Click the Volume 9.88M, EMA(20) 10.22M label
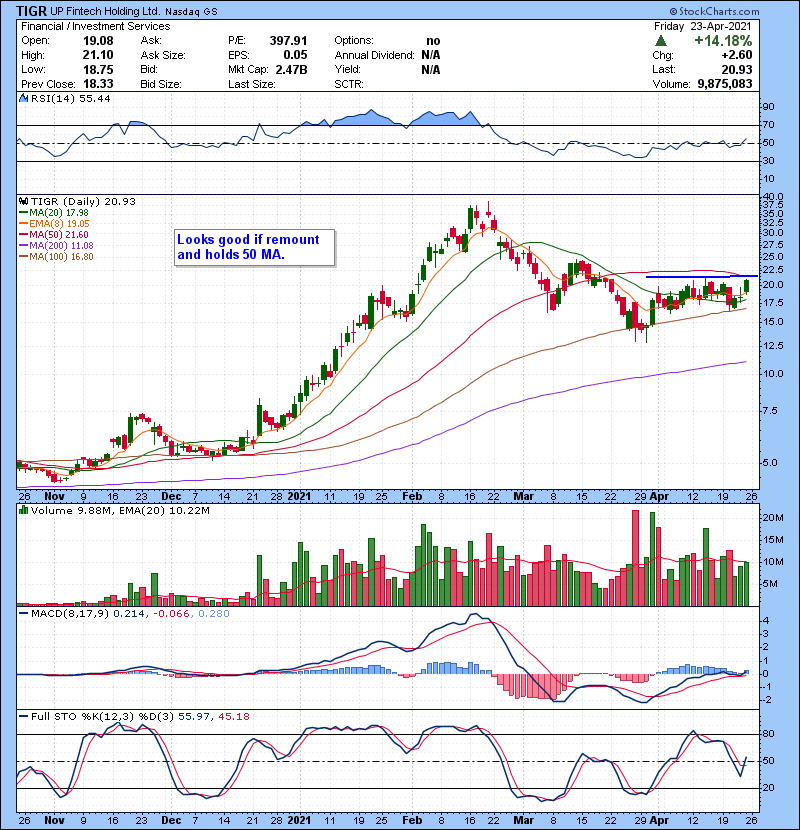 click(120, 511)
